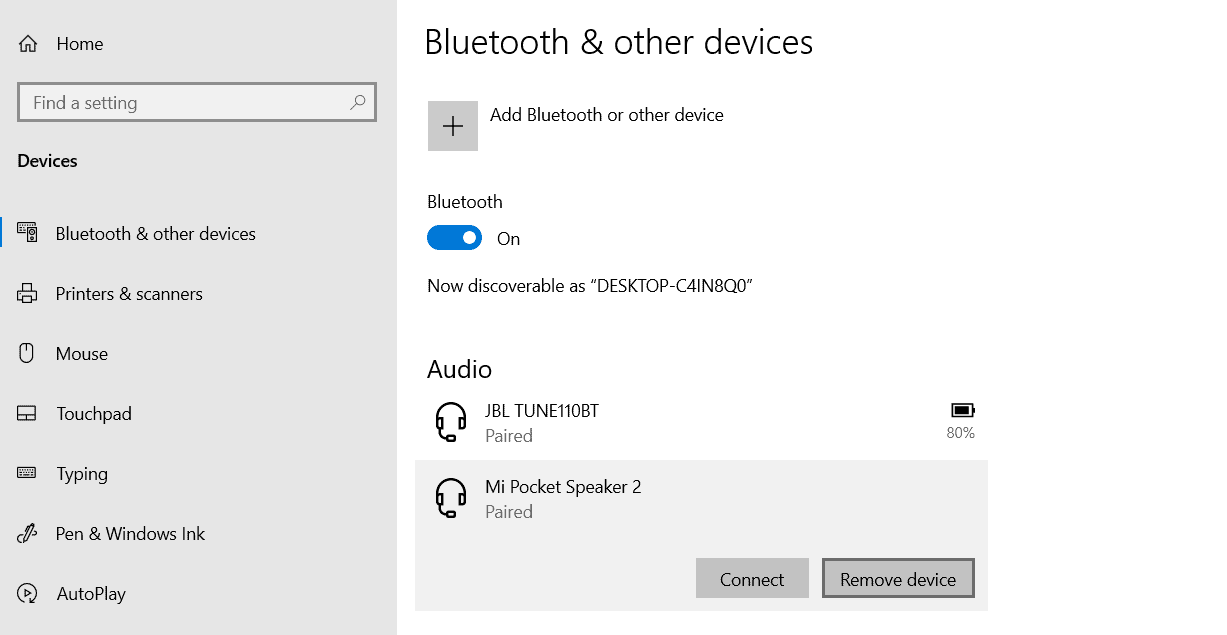Open Bluetooth & other devices page

click(155, 234)
